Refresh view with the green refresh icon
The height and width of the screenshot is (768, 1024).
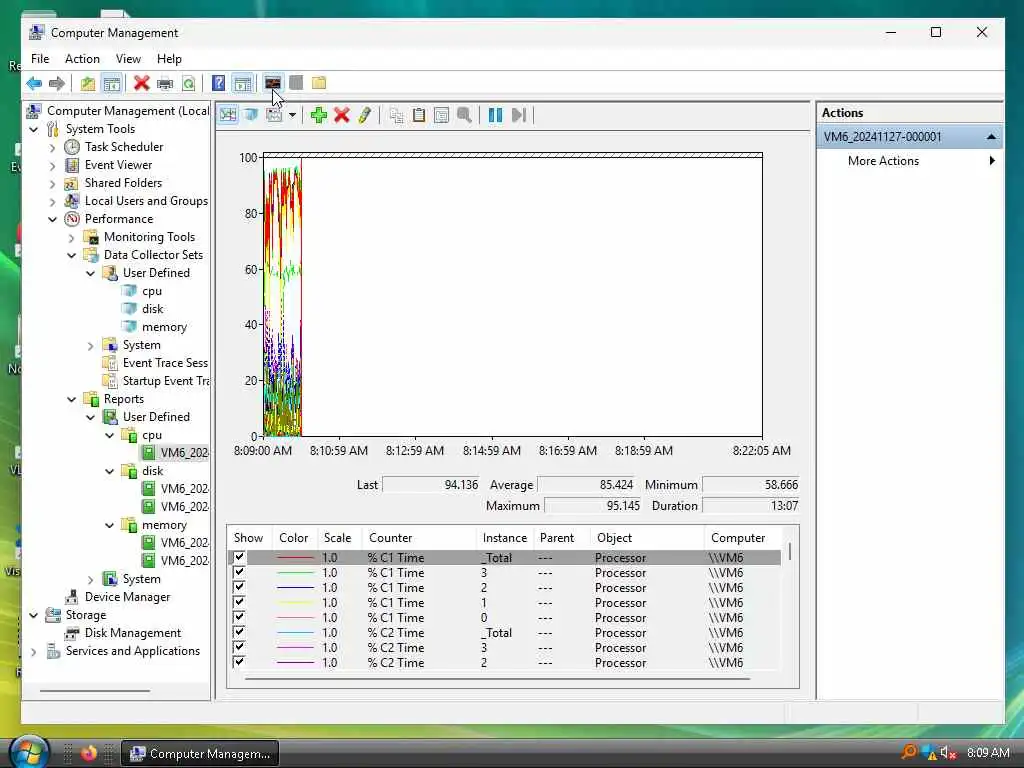coord(189,83)
